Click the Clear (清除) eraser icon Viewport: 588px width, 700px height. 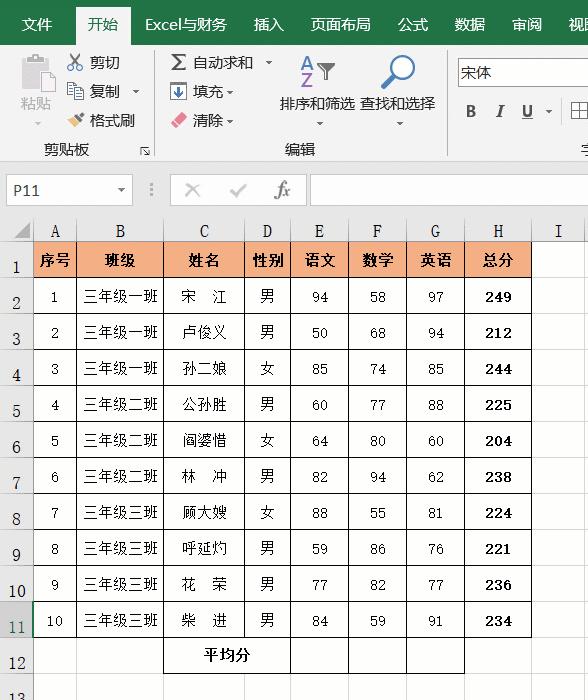[x=179, y=121]
